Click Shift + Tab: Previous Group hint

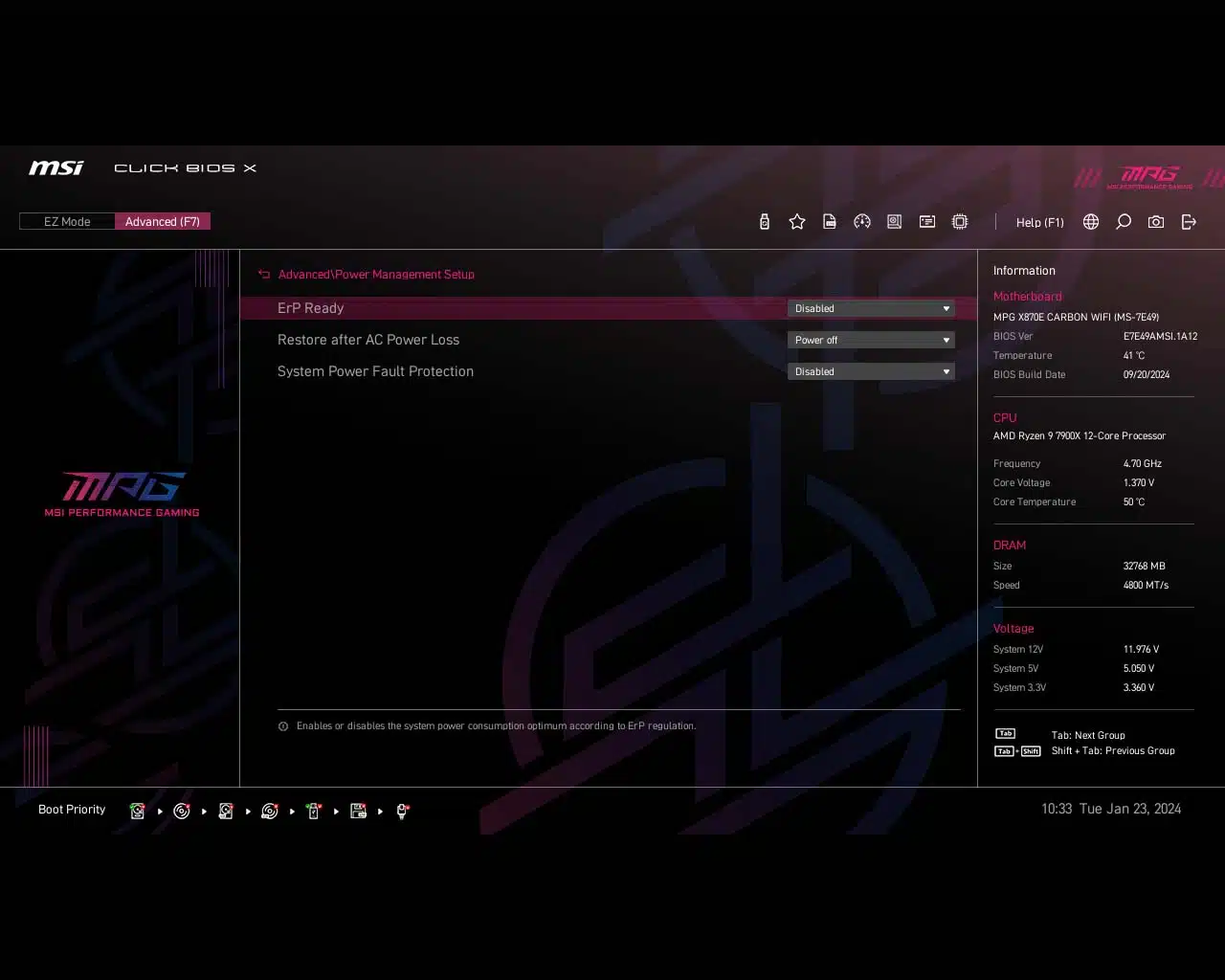click(x=1113, y=751)
